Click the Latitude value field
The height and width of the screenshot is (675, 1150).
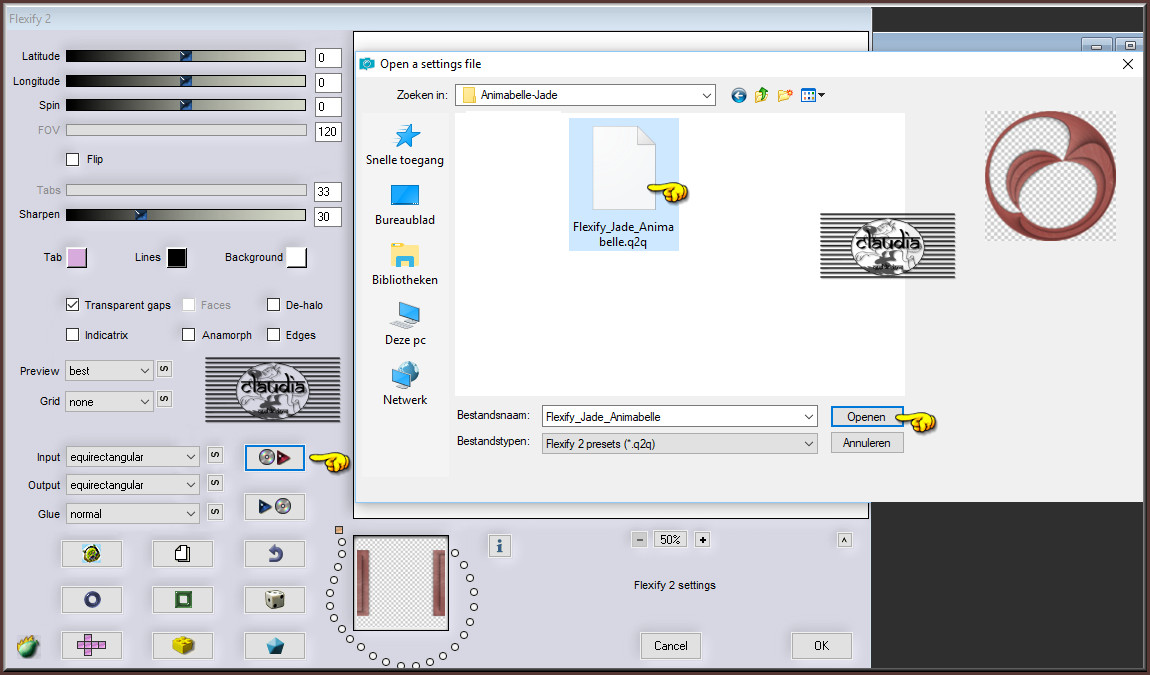328,58
